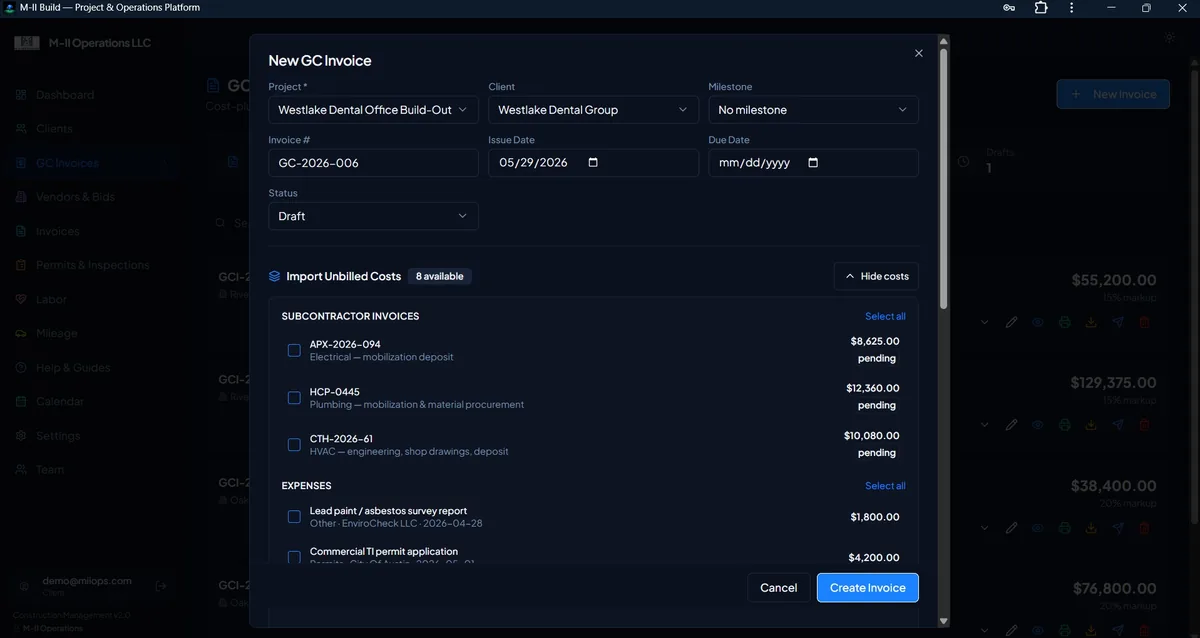
Task: Expand the chevron for the $38,400.00 invoice row
Action: click(x=984, y=528)
